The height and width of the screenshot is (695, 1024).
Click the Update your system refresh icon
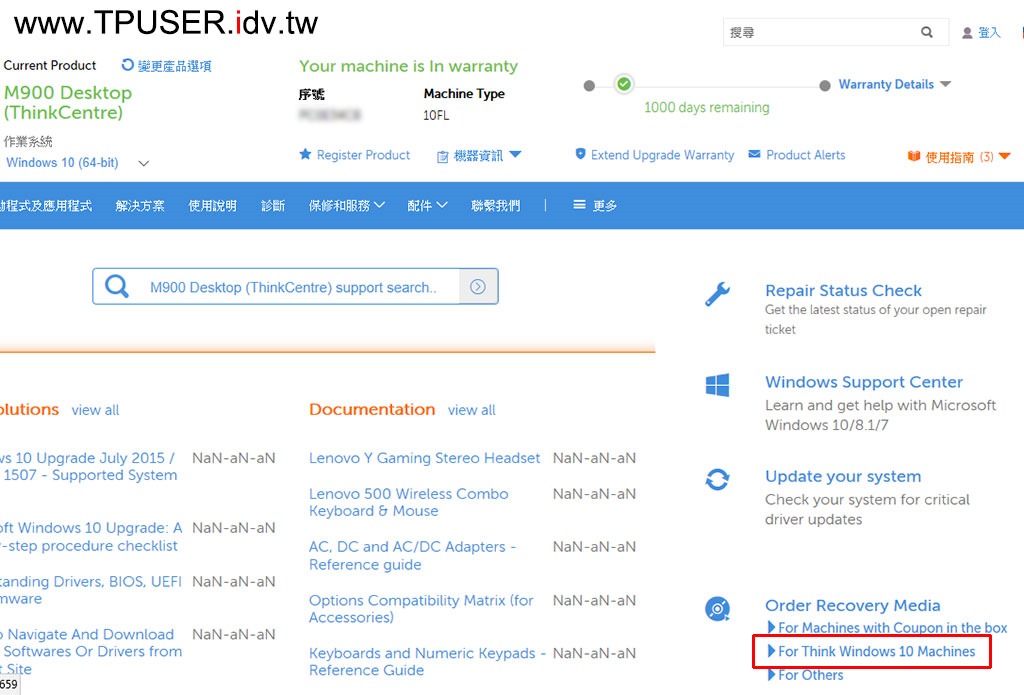click(x=717, y=480)
